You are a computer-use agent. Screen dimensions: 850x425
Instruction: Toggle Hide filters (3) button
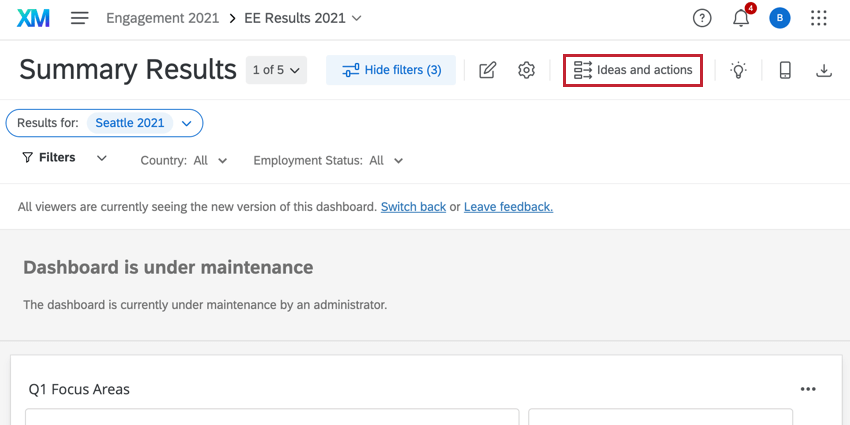[391, 70]
